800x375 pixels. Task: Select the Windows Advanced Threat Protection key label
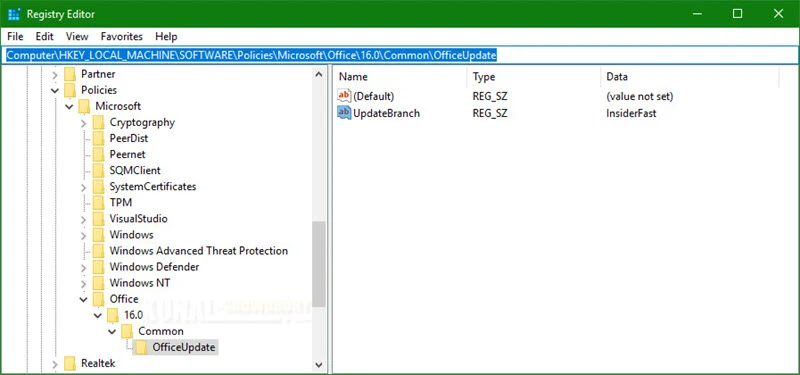pyautogui.click(x=198, y=251)
